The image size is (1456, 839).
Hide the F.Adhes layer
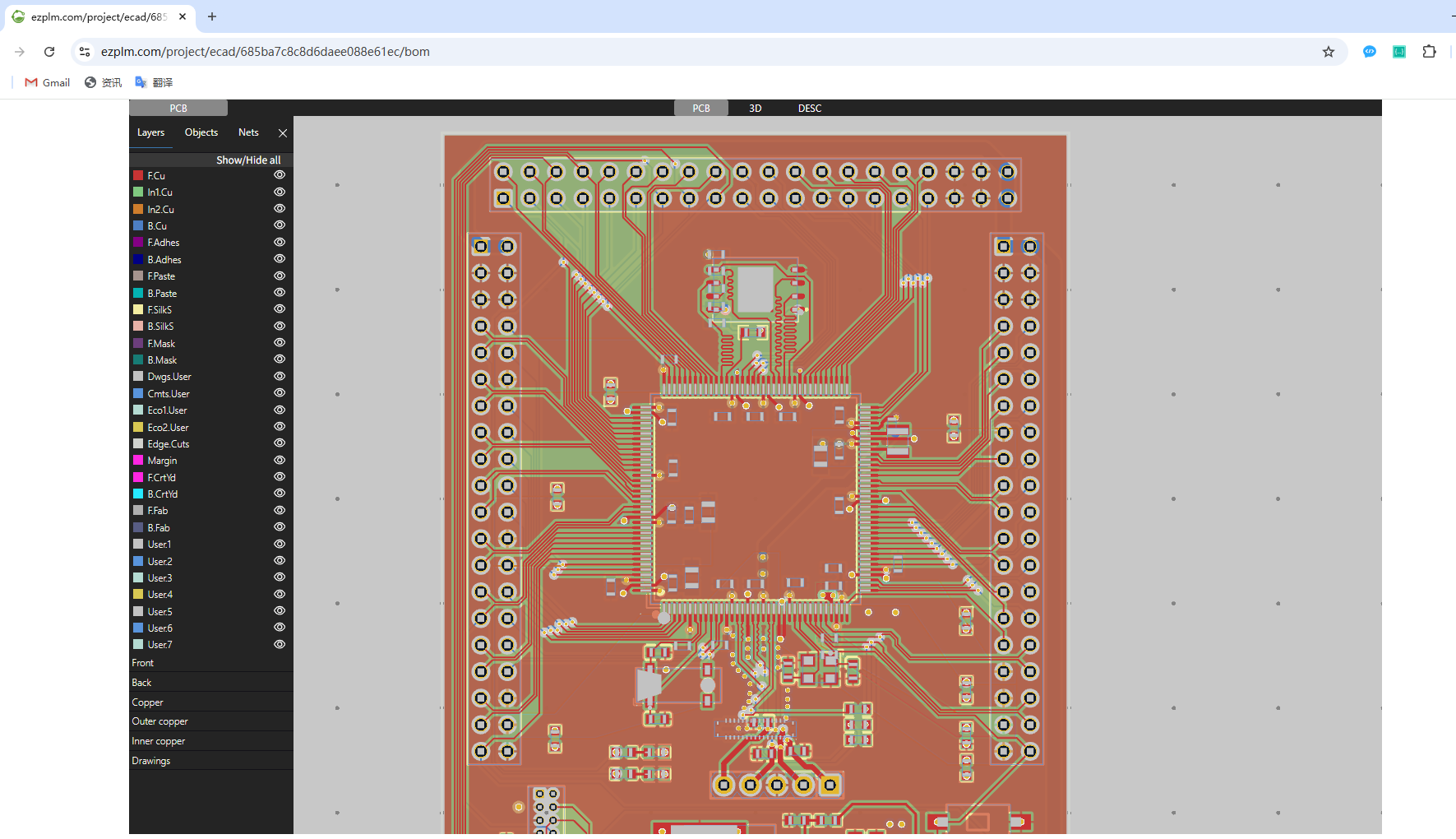click(x=280, y=242)
